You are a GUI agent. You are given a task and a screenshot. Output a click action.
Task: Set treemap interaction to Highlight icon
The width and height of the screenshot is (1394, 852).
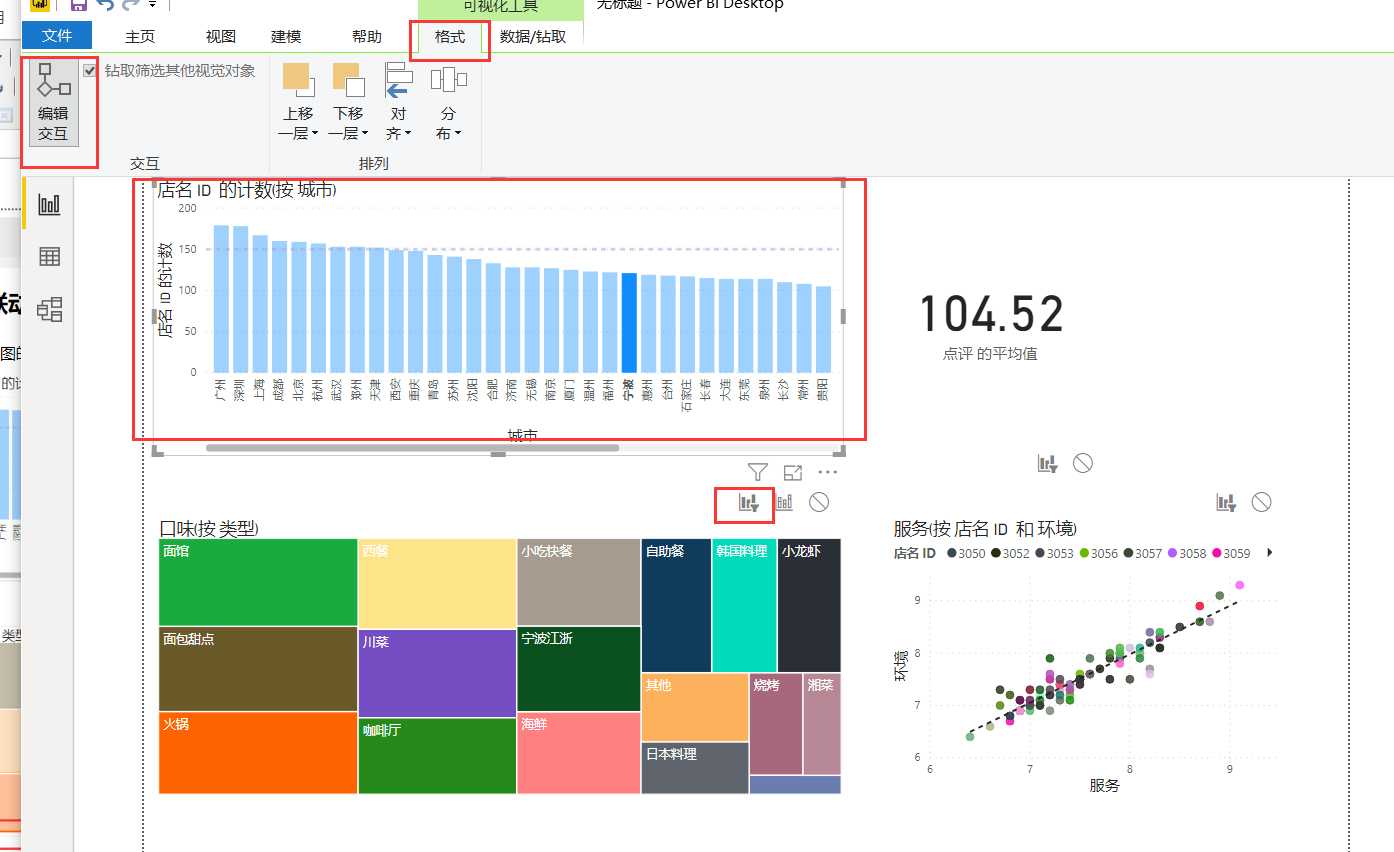point(785,502)
